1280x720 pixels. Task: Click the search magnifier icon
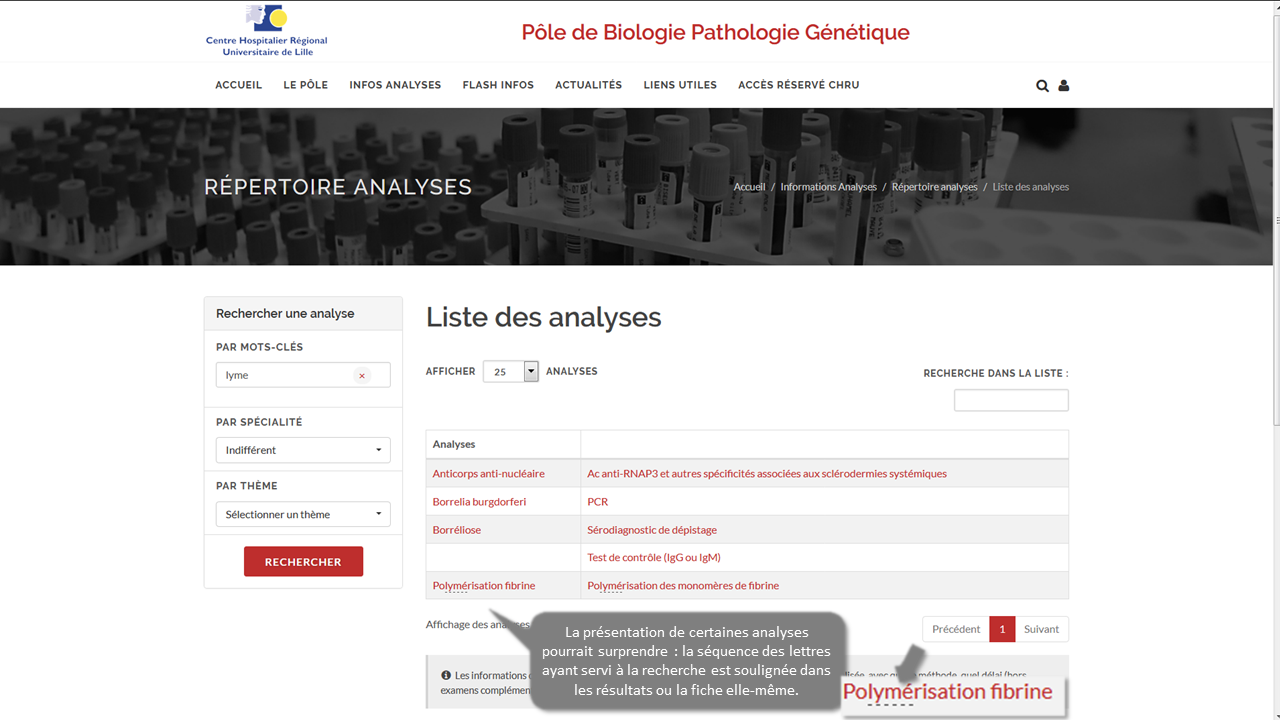point(1042,86)
